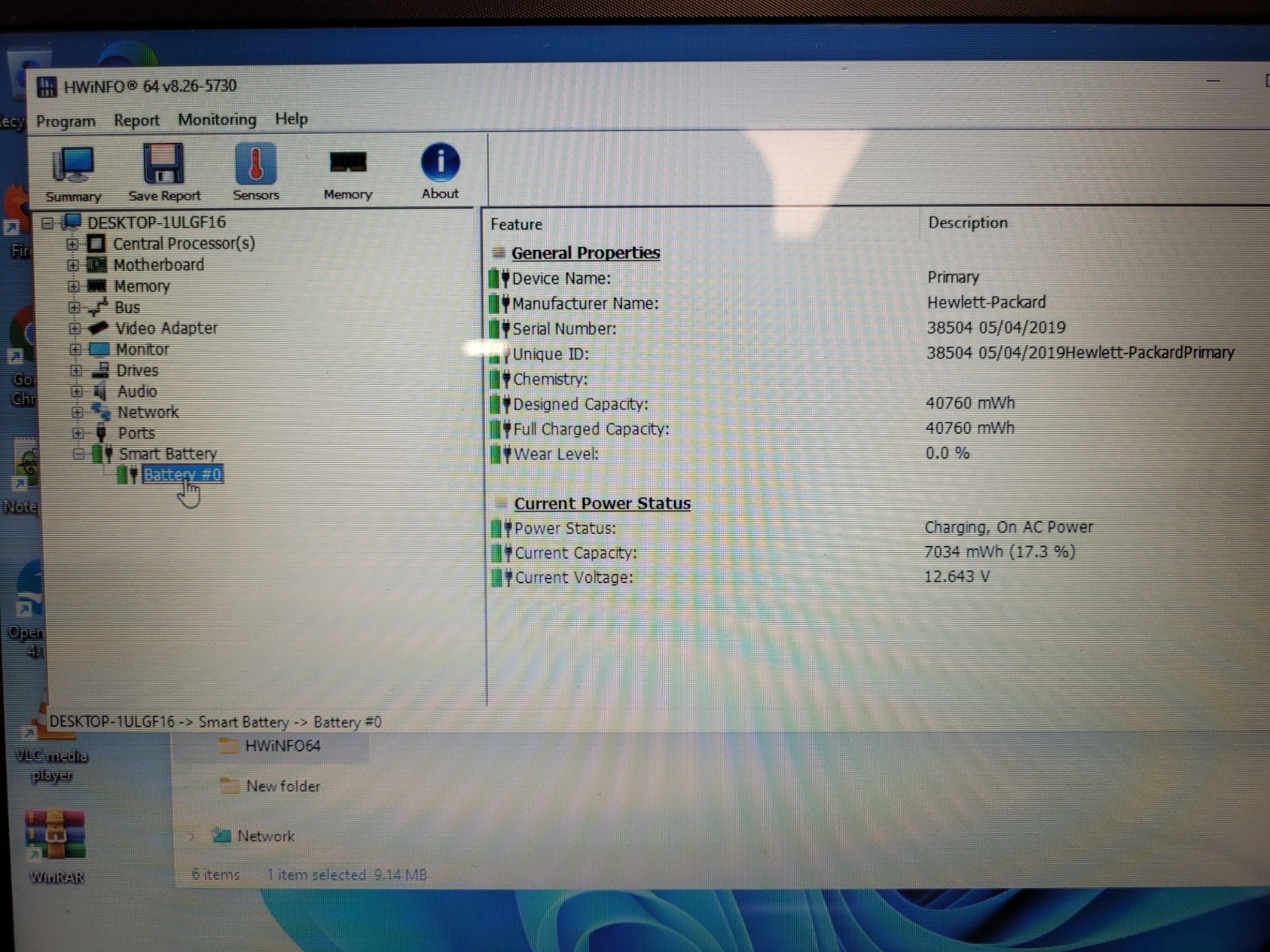1270x952 pixels.
Task: Click HWiNFO64 folder icon in Explorer window
Action: 229,746
